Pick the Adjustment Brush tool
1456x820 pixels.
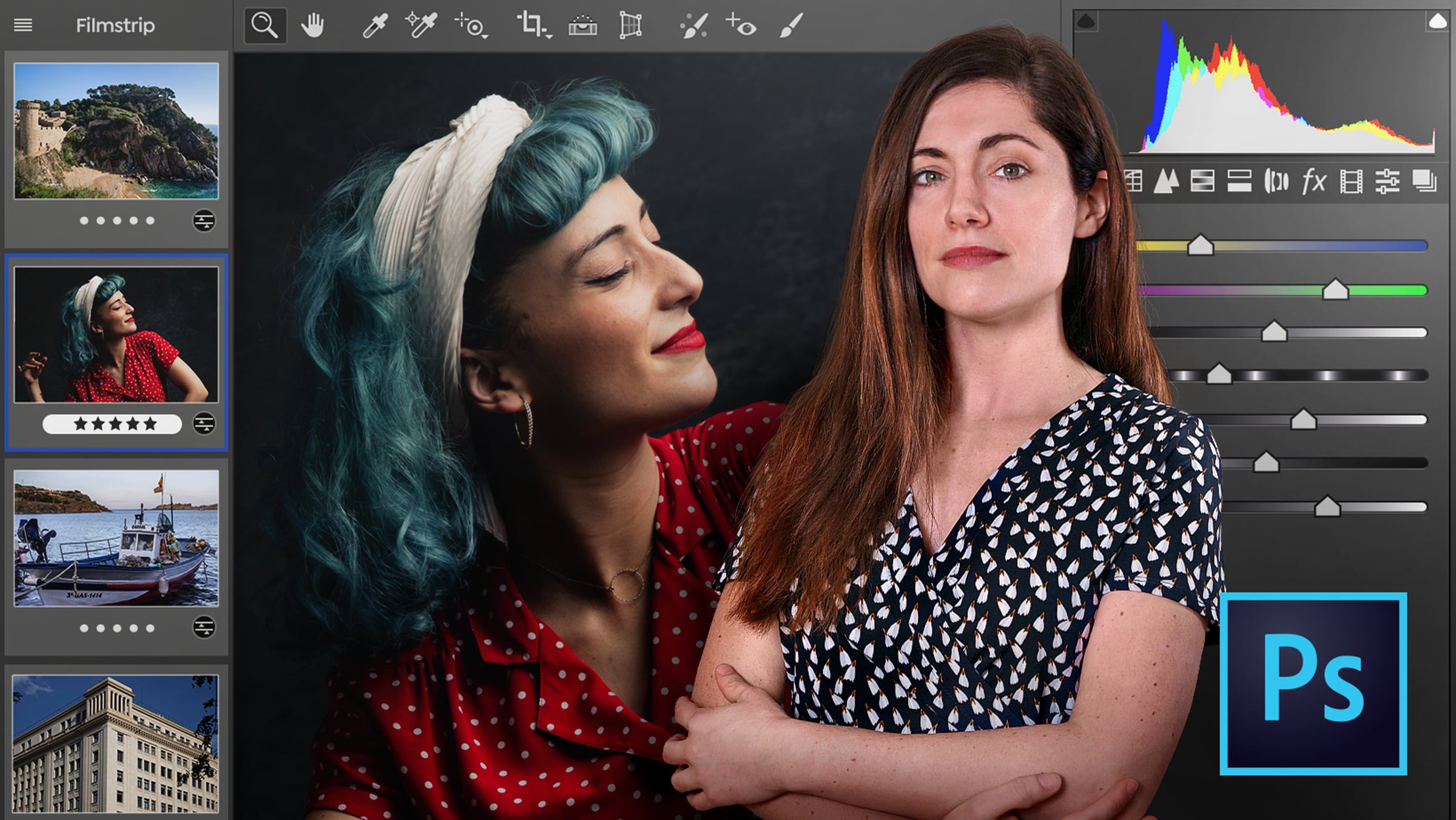[791, 26]
